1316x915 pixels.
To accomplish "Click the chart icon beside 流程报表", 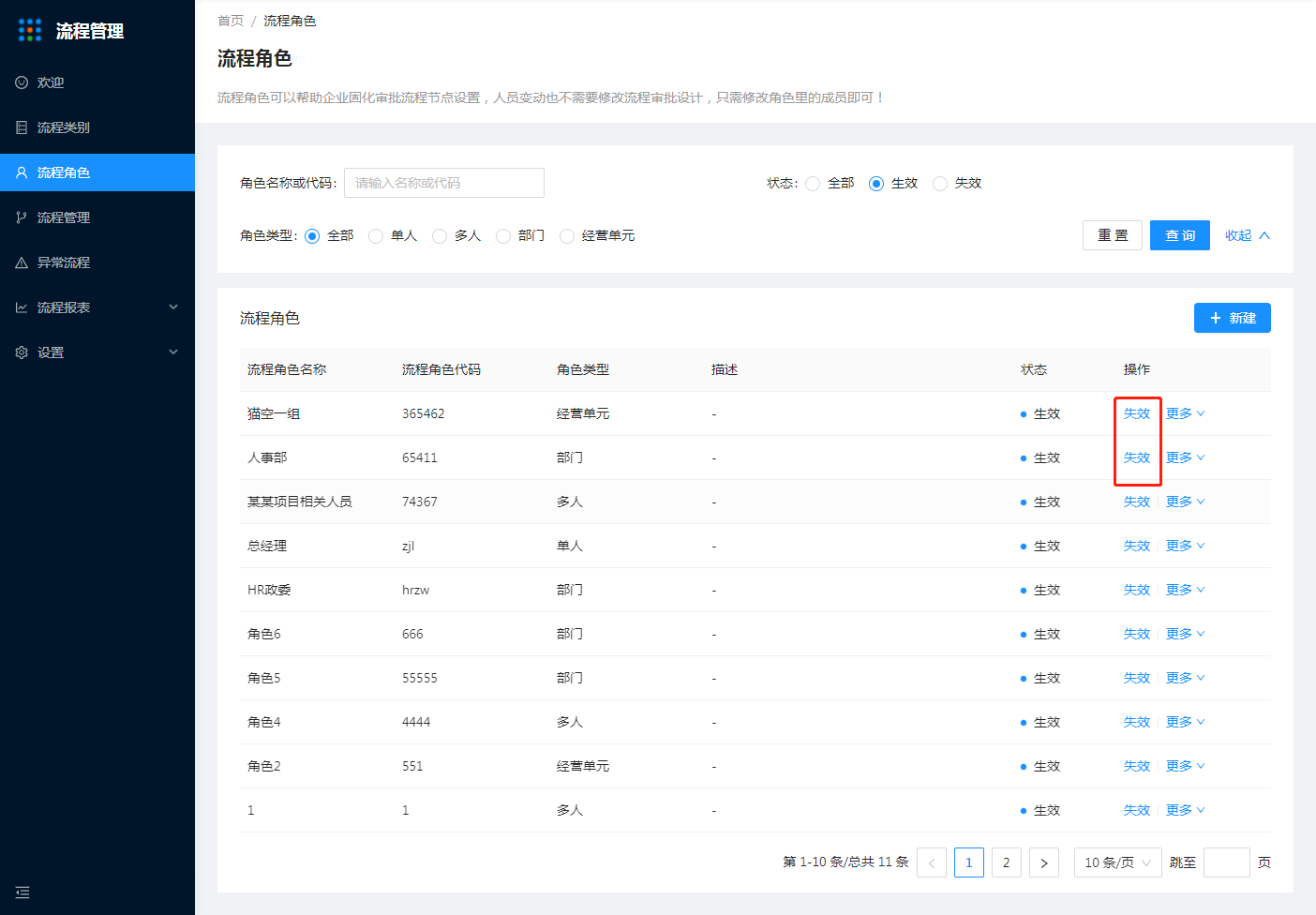I will tap(22, 307).
